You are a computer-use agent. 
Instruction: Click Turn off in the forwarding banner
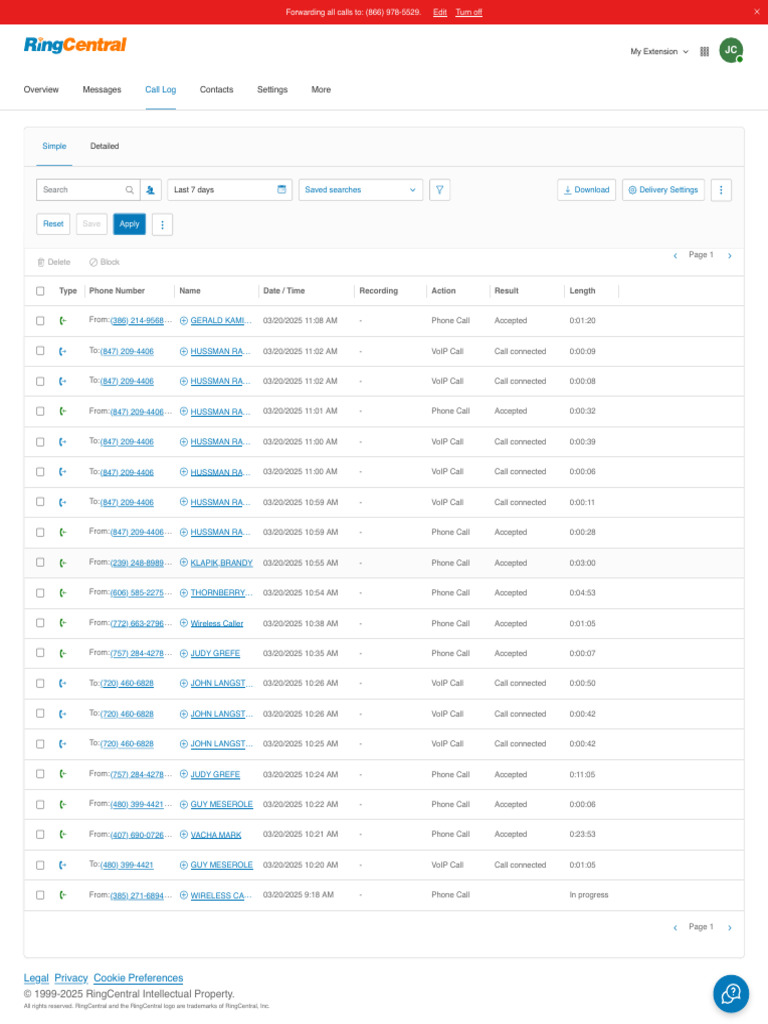point(469,12)
